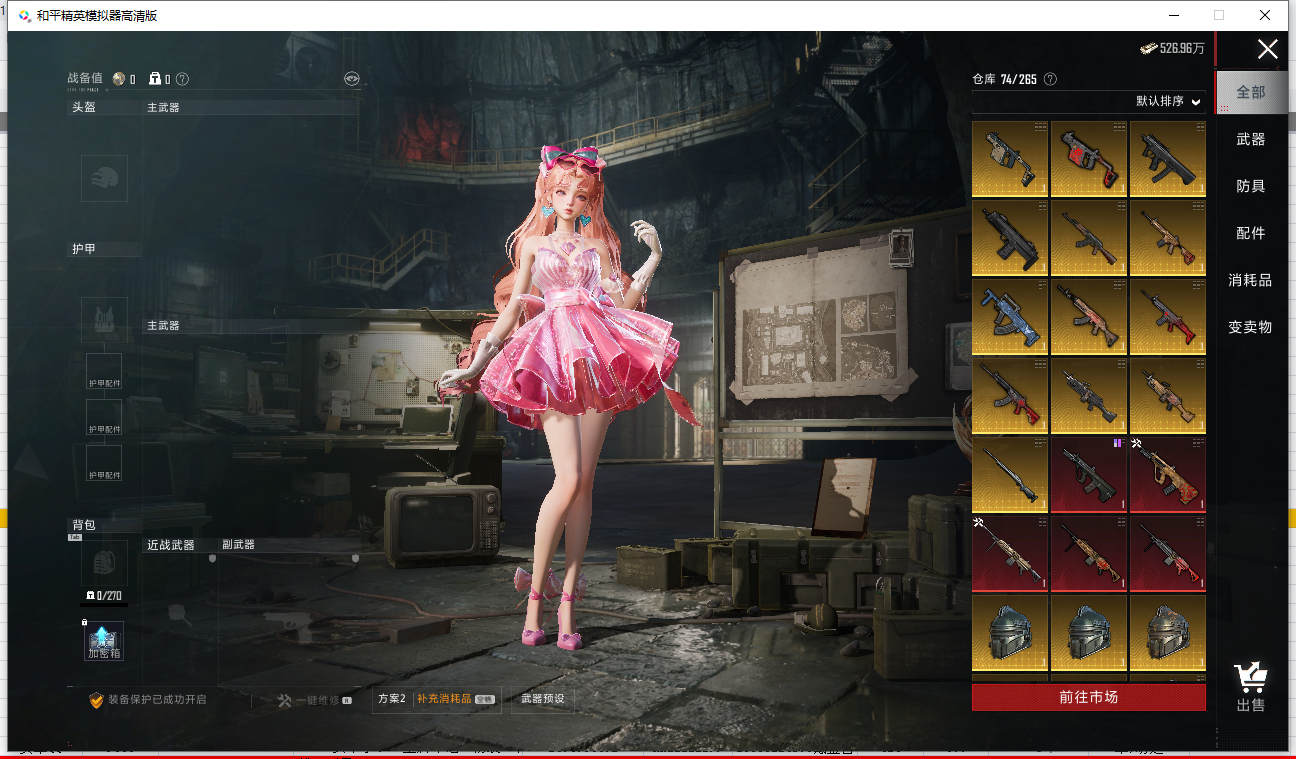The image size is (1296, 759).
Task: Switch to the 武器 category tab
Action: pyautogui.click(x=1250, y=139)
